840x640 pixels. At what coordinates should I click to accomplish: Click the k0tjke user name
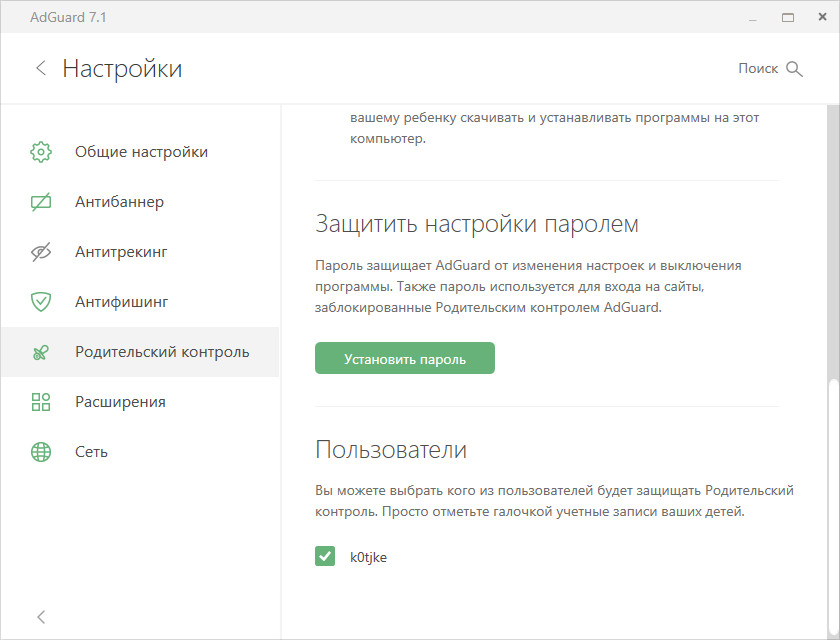pyautogui.click(x=368, y=557)
